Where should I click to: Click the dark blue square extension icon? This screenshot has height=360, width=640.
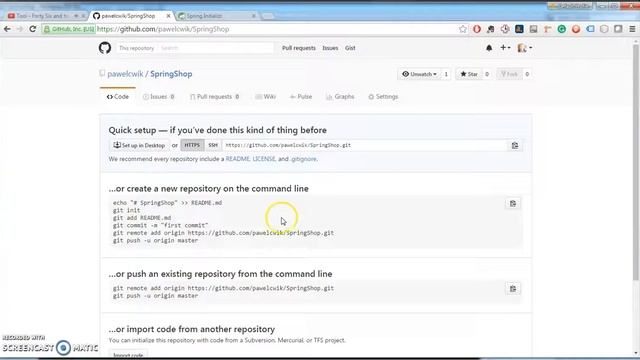coord(519,29)
